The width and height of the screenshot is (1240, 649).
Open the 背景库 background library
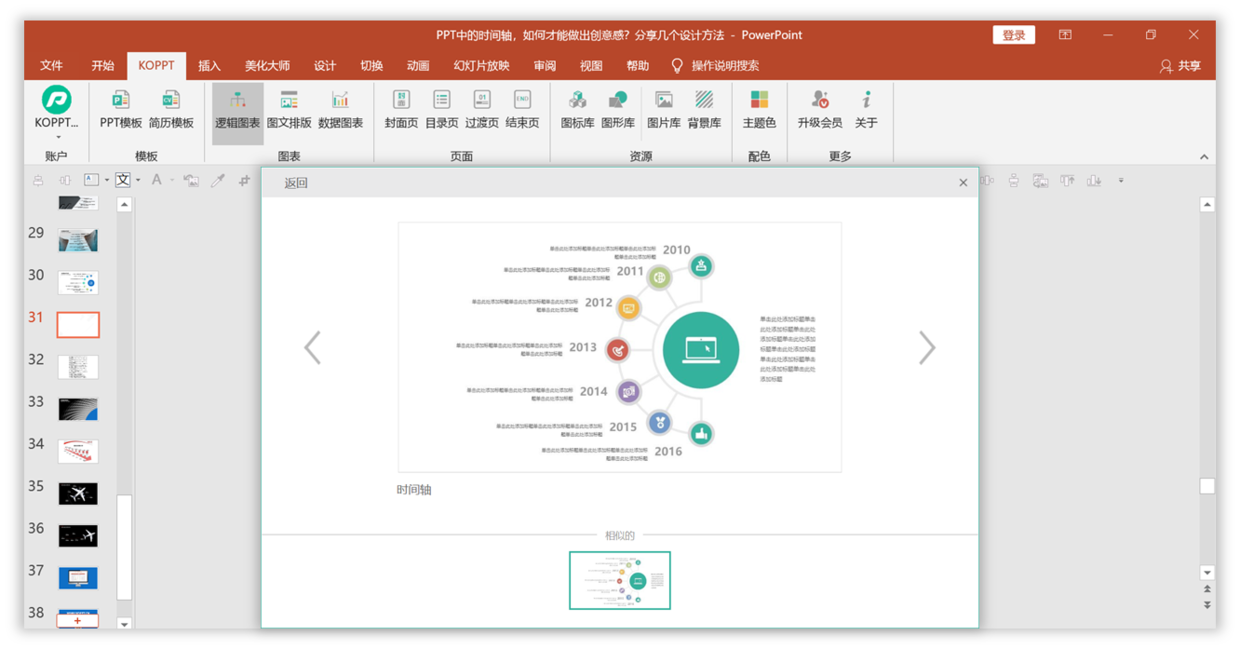pyautogui.click(x=704, y=110)
